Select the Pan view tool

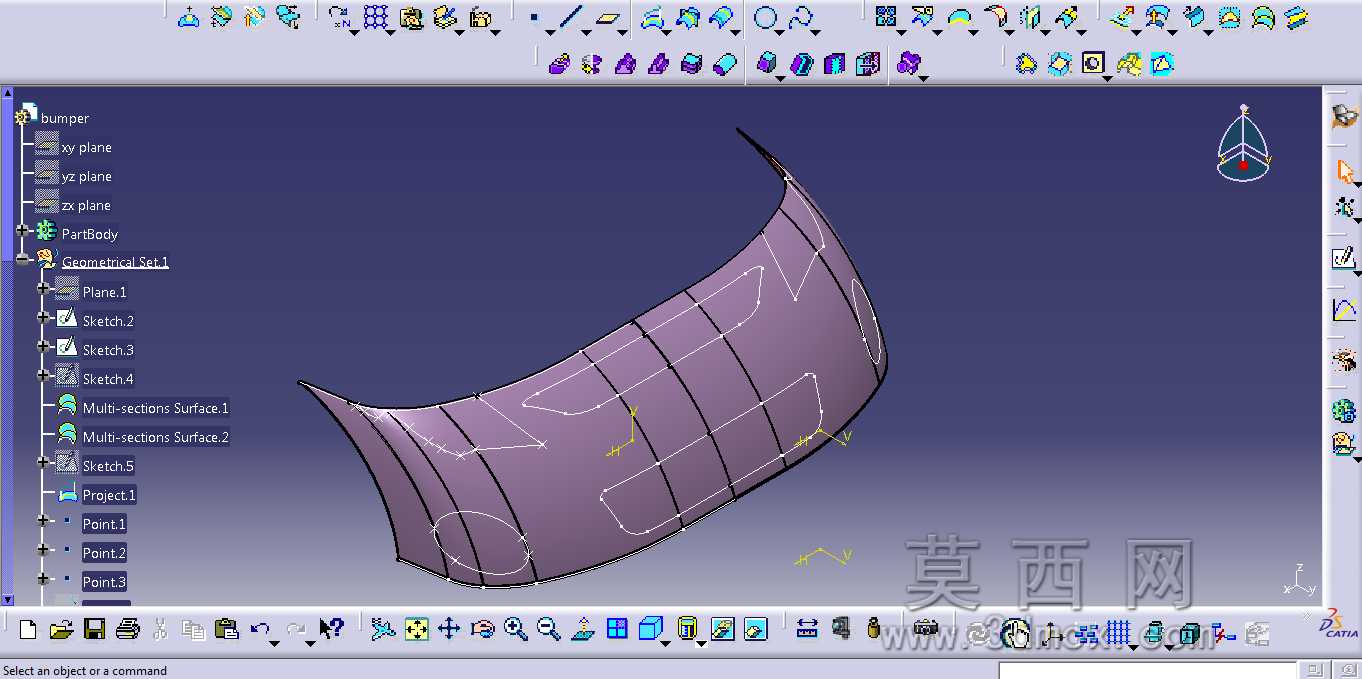(x=449, y=629)
